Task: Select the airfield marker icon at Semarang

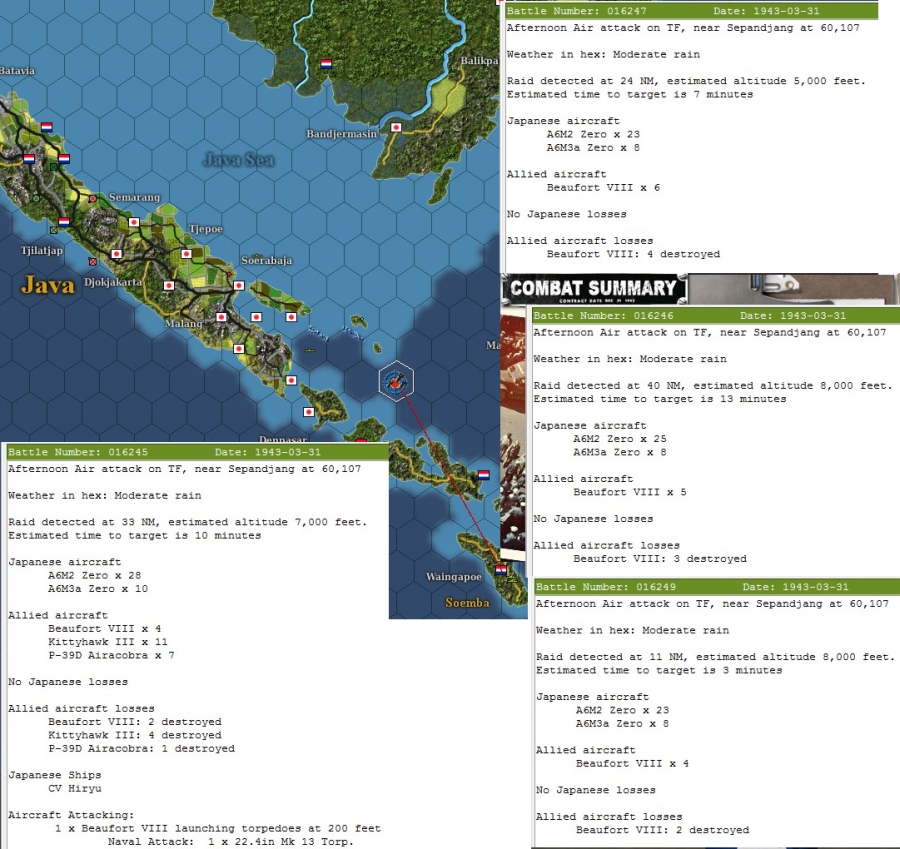Action: point(94,200)
